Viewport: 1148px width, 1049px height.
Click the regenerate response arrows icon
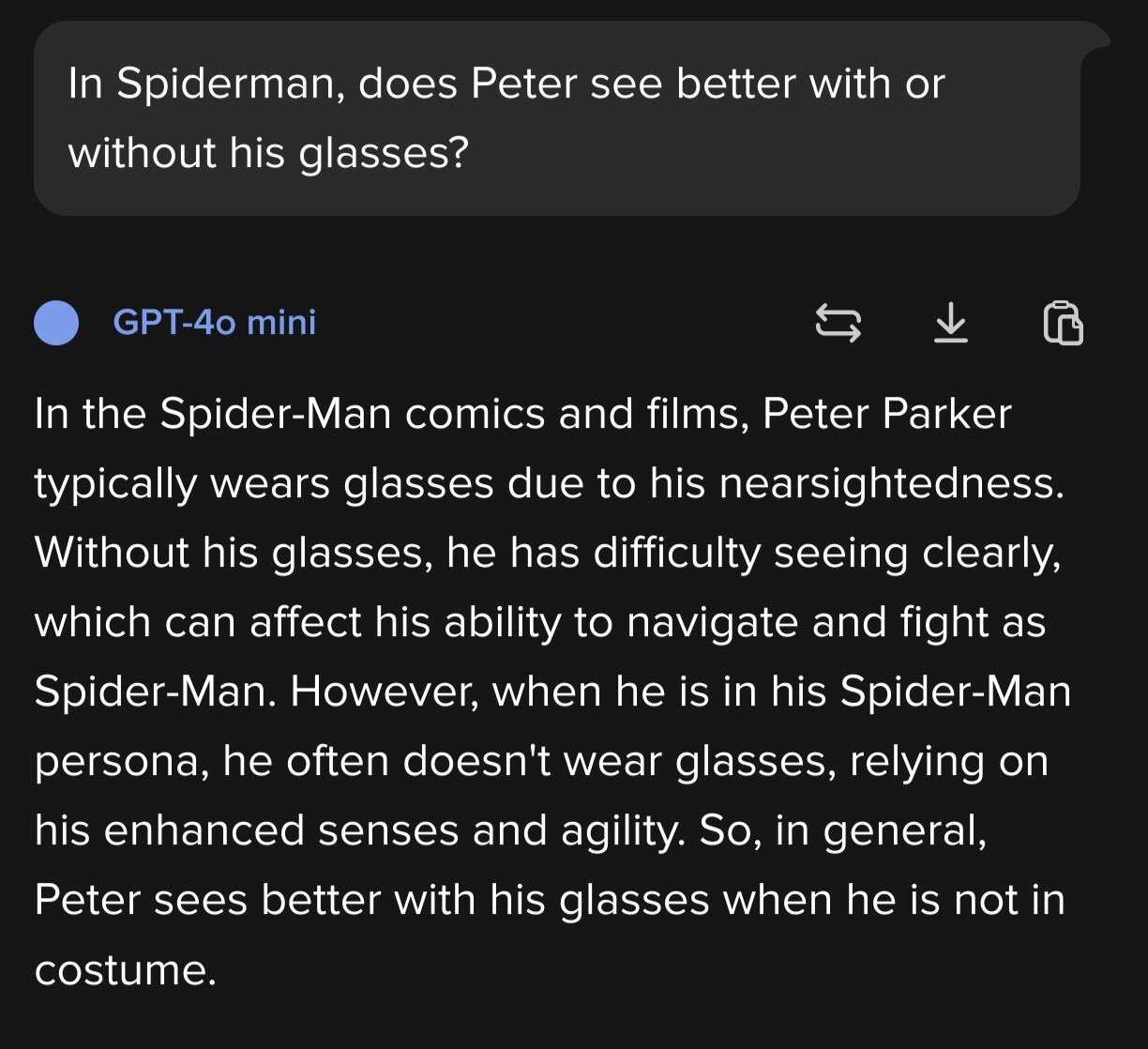pyautogui.click(x=837, y=323)
